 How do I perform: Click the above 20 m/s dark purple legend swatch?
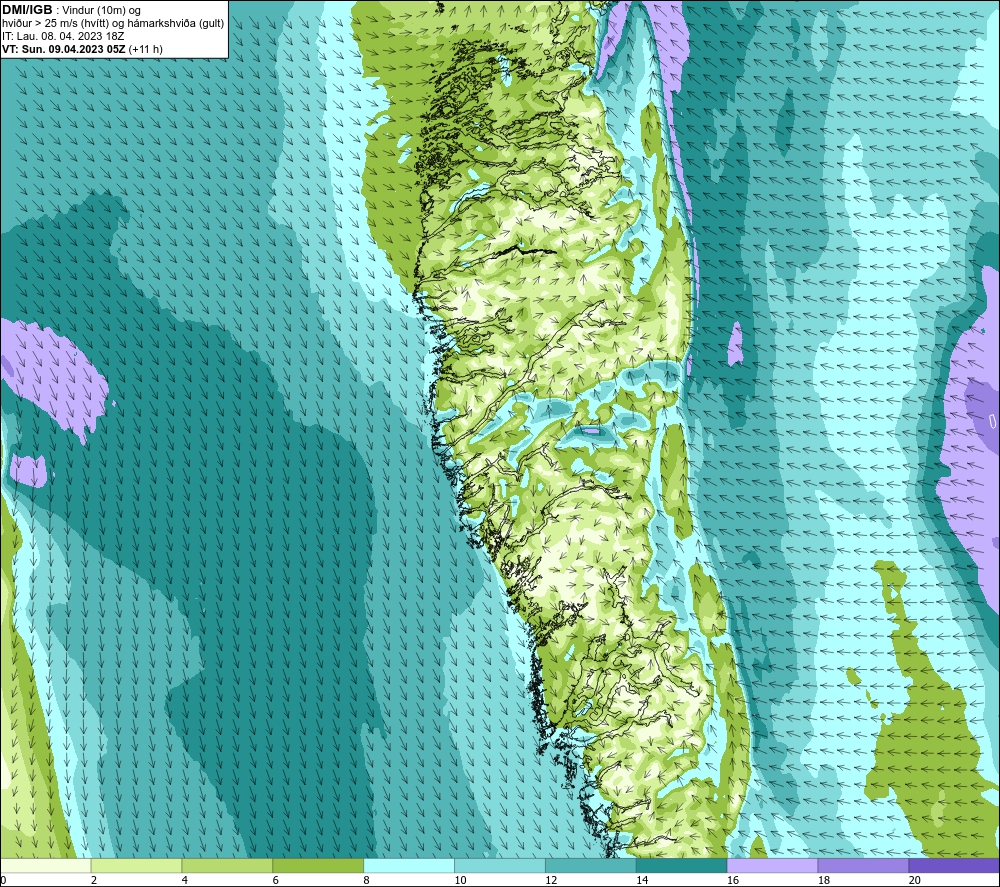[x=954, y=865]
